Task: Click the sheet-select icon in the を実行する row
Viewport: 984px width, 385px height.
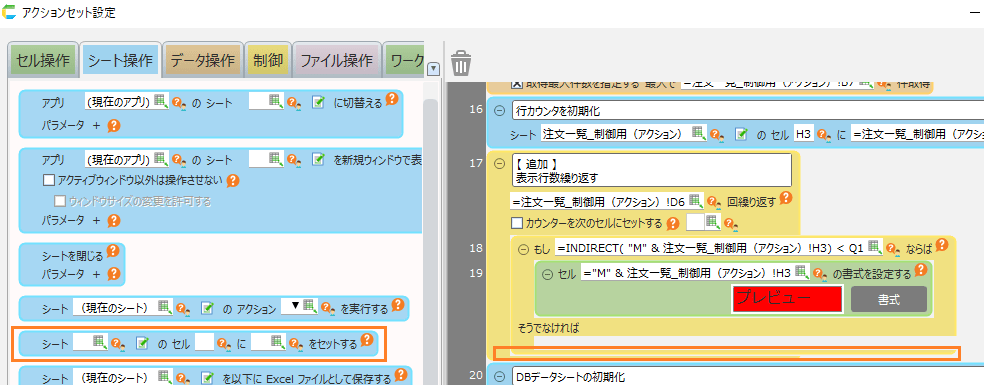Action: pos(208,308)
